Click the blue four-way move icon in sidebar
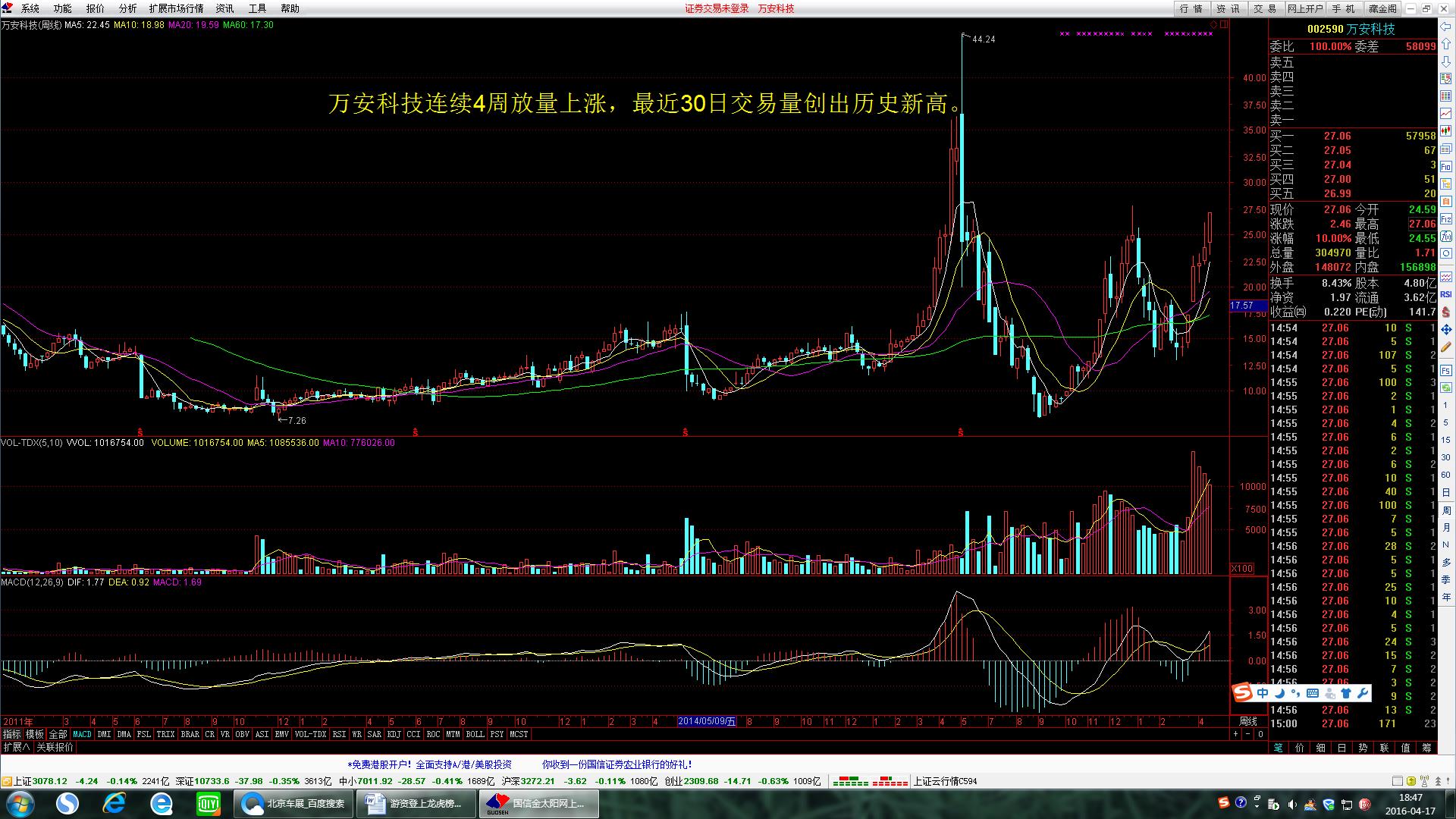 tap(1446, 330)
